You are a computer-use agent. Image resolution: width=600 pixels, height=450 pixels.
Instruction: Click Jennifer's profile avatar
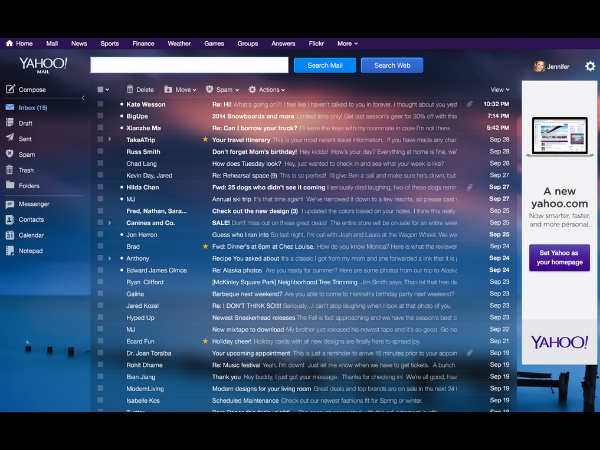[x=539, y=66]
